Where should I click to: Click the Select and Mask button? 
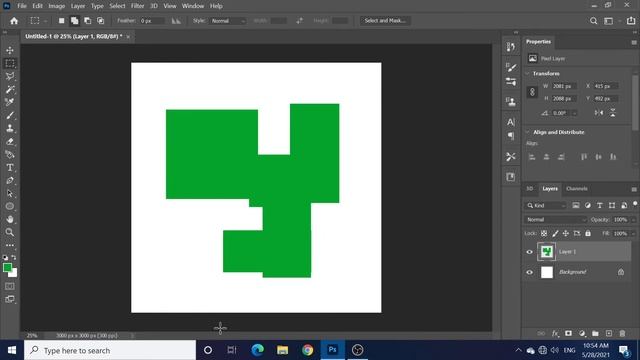385,21
